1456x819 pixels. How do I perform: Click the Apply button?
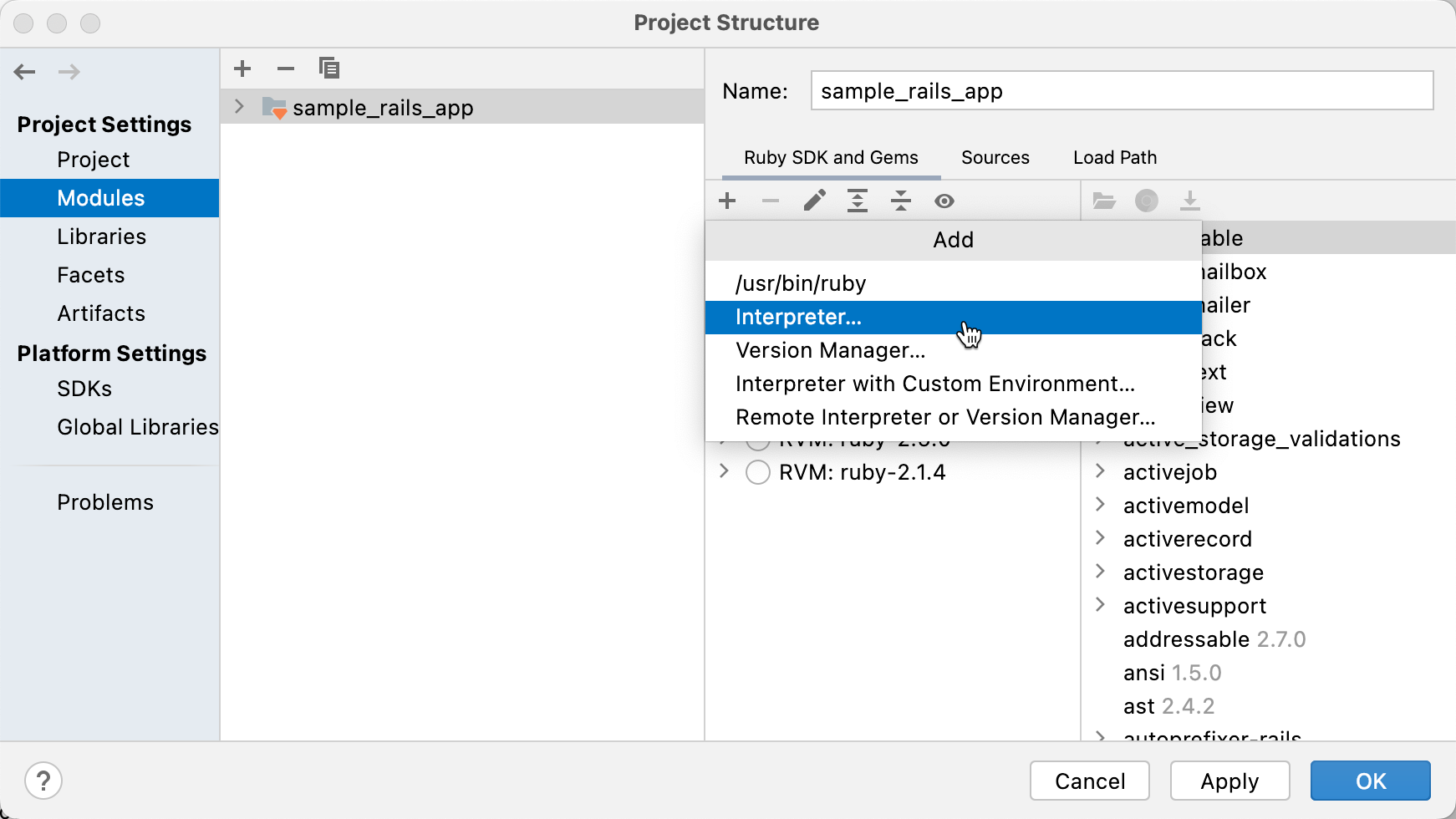(1229, 781)
